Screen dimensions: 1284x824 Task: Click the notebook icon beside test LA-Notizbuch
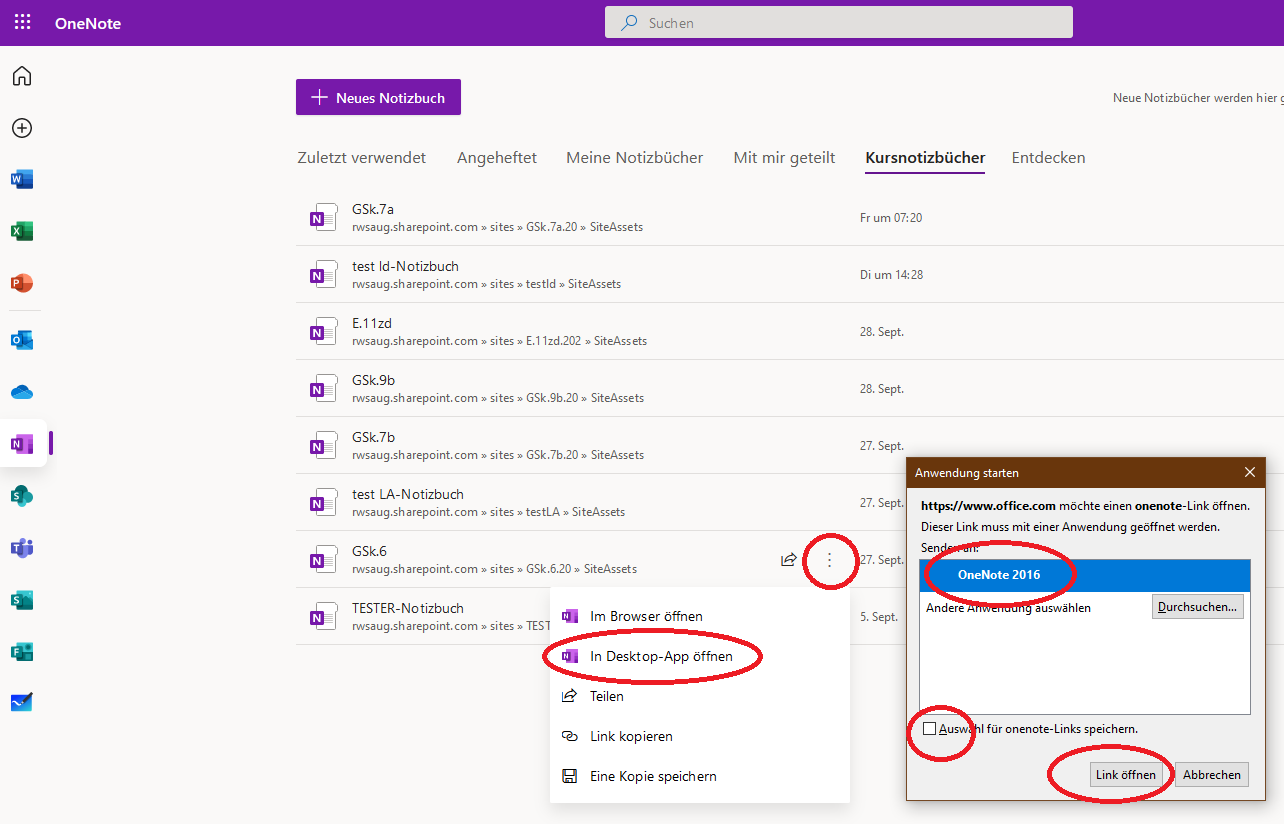(322, 503)
